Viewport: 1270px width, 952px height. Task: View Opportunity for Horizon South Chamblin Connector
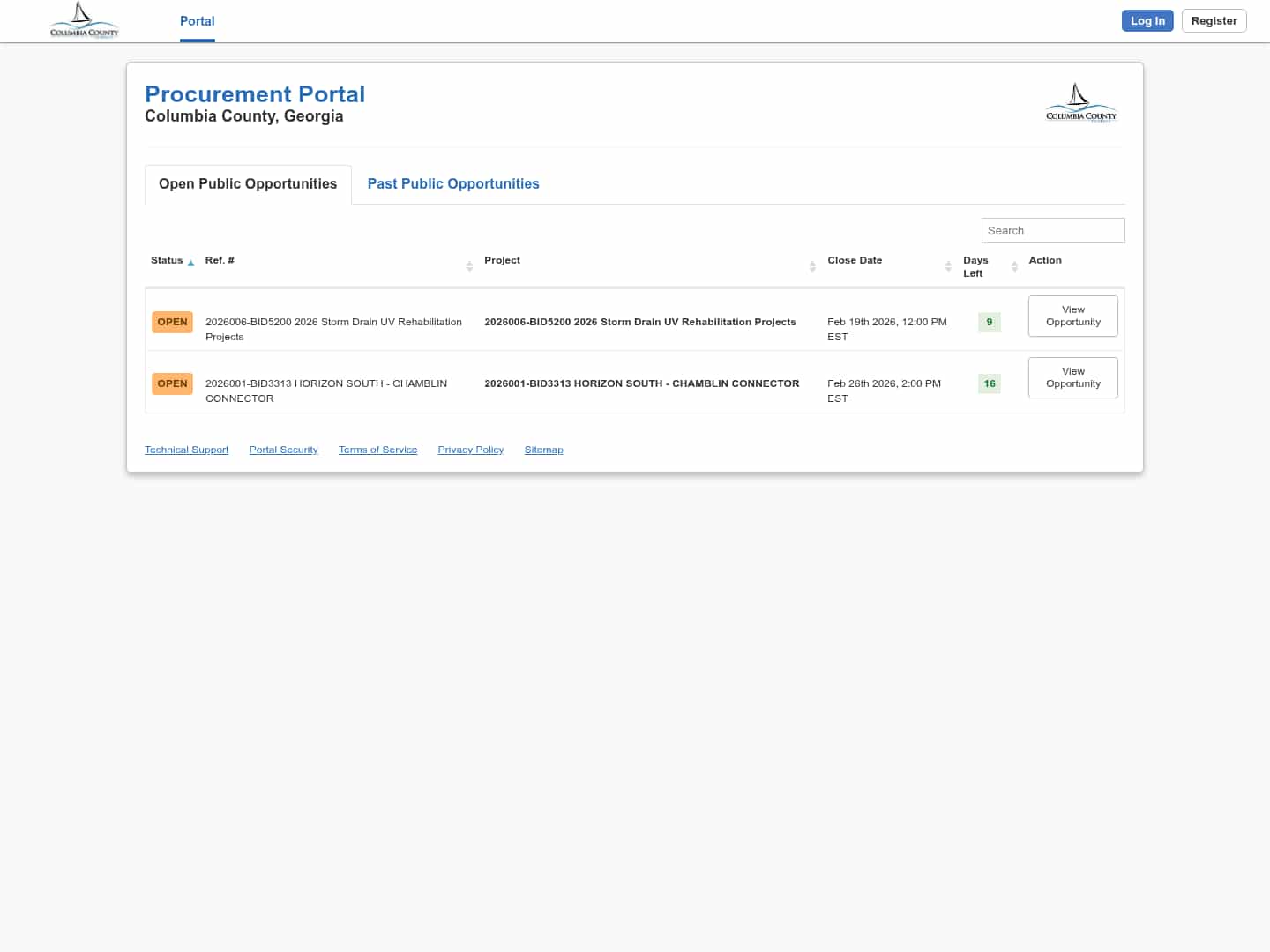[x=1072, y=377]
